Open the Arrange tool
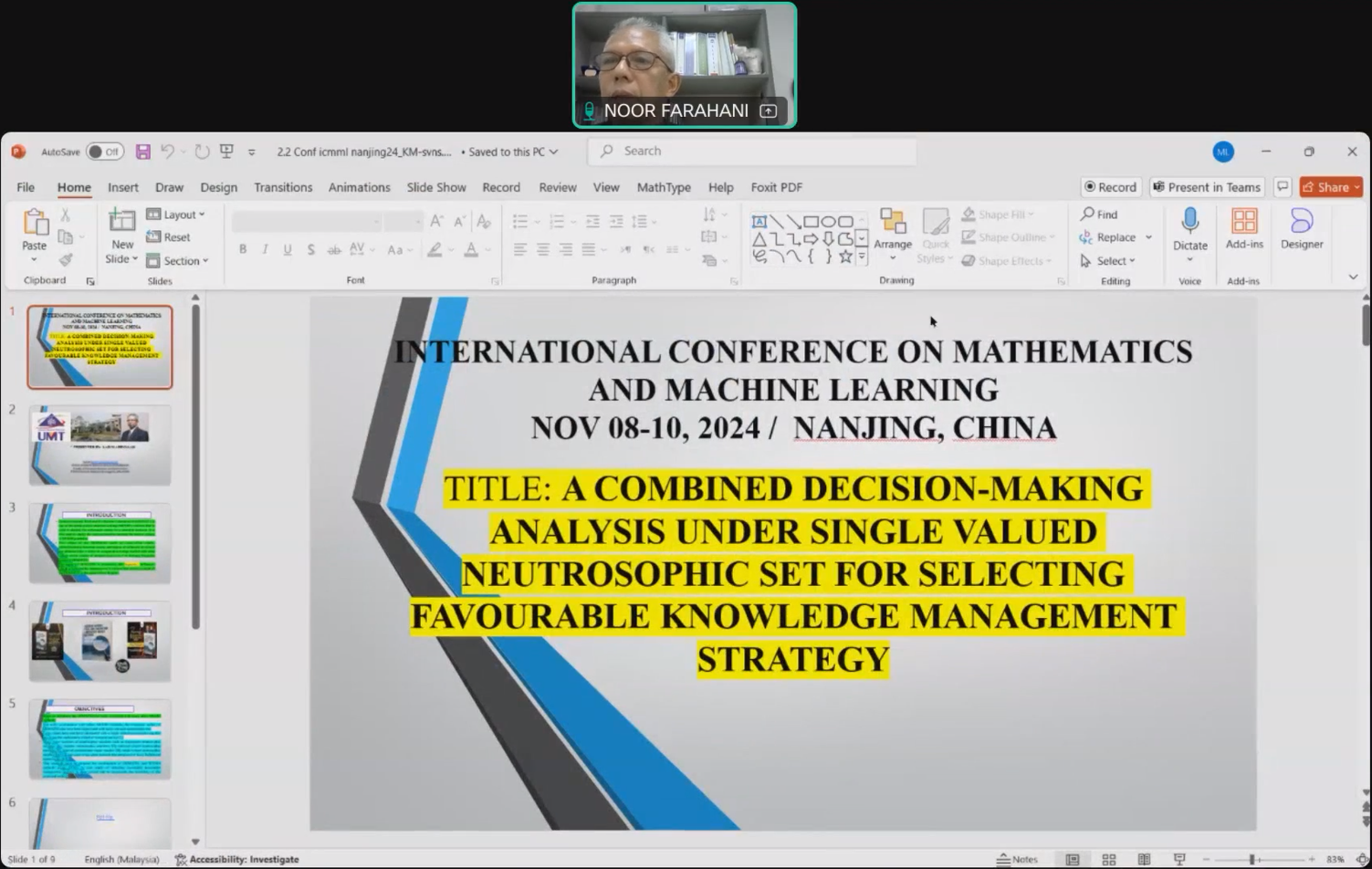Image resolution: width=1372 pixels, height=869 pixels. pyautogui.click(x=892, y=228)
